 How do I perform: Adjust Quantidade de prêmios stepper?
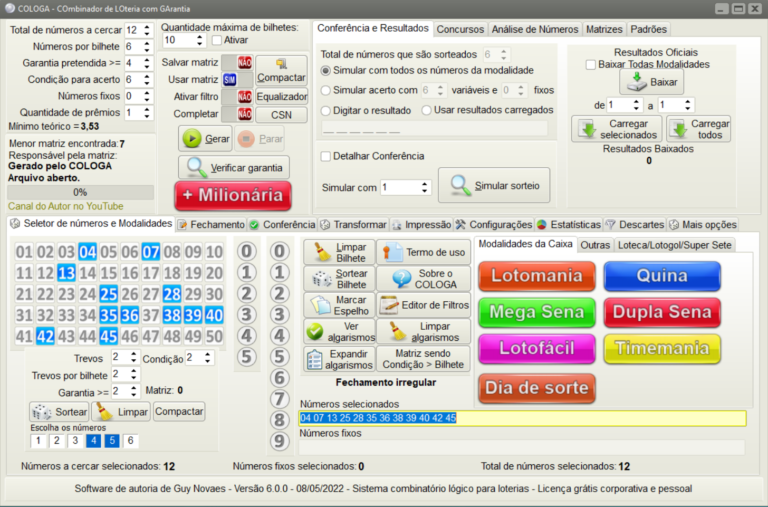147,112
